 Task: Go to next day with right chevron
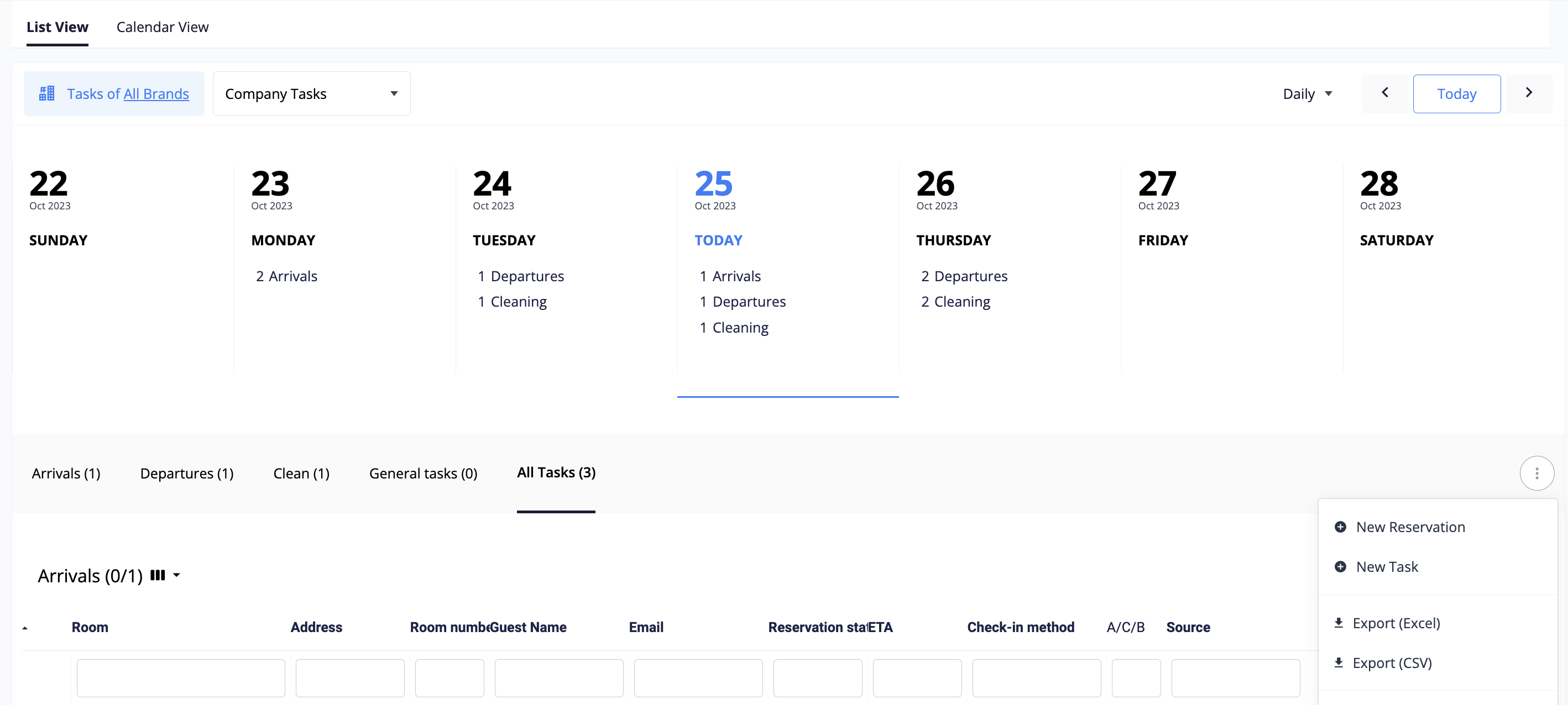pos(1528,92)
